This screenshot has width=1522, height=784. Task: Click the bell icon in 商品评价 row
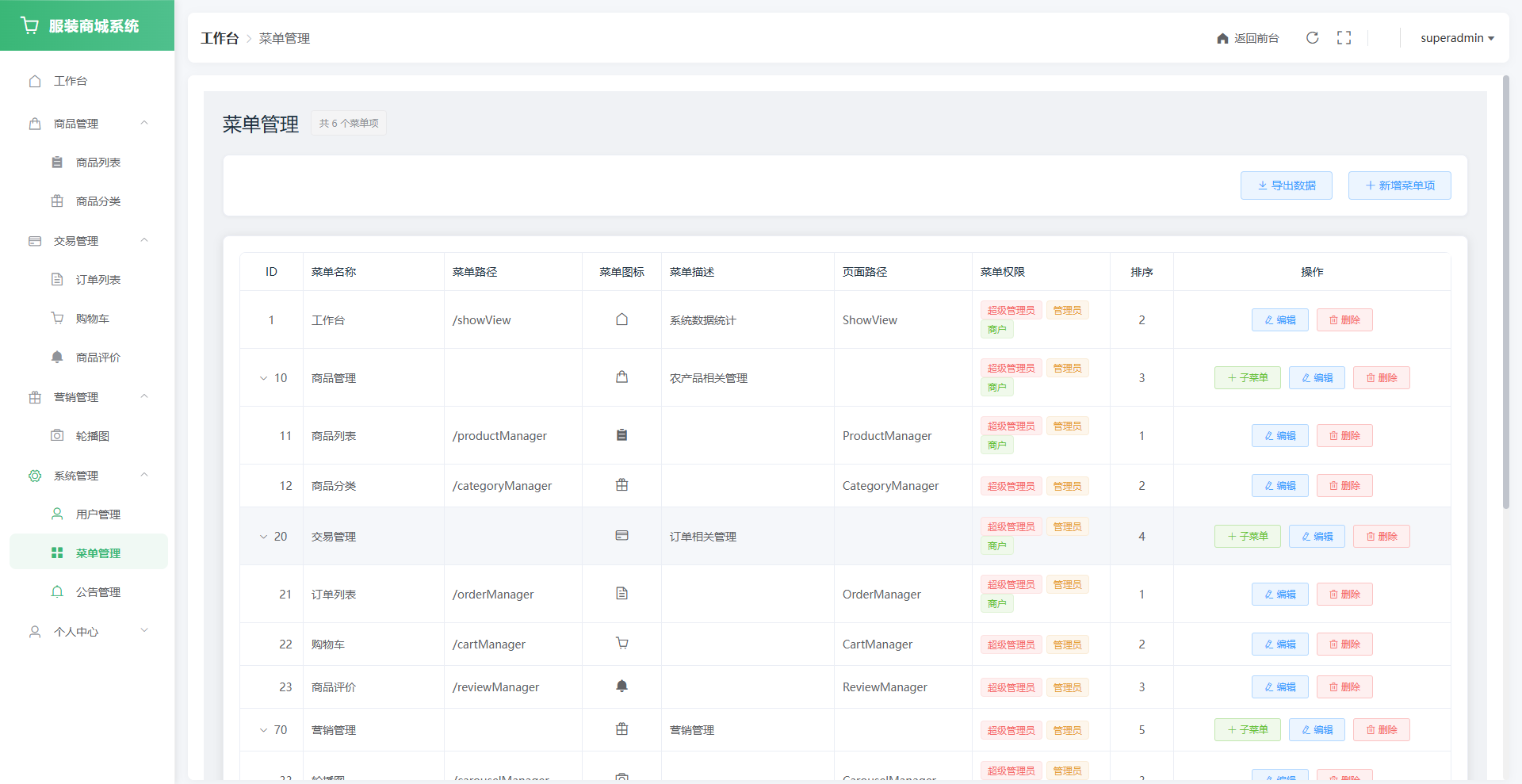pos(621,686)
